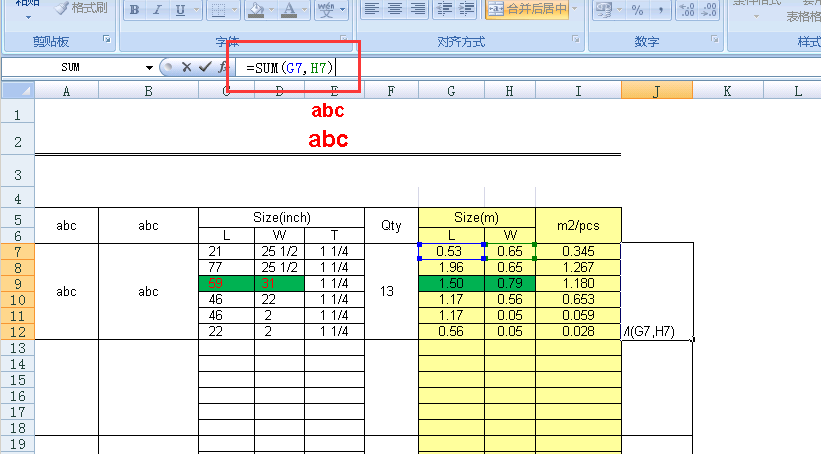The height and width of the screenshot is (454, 821).
Task: Toggle italic formatting
Action: pos(157,10)
